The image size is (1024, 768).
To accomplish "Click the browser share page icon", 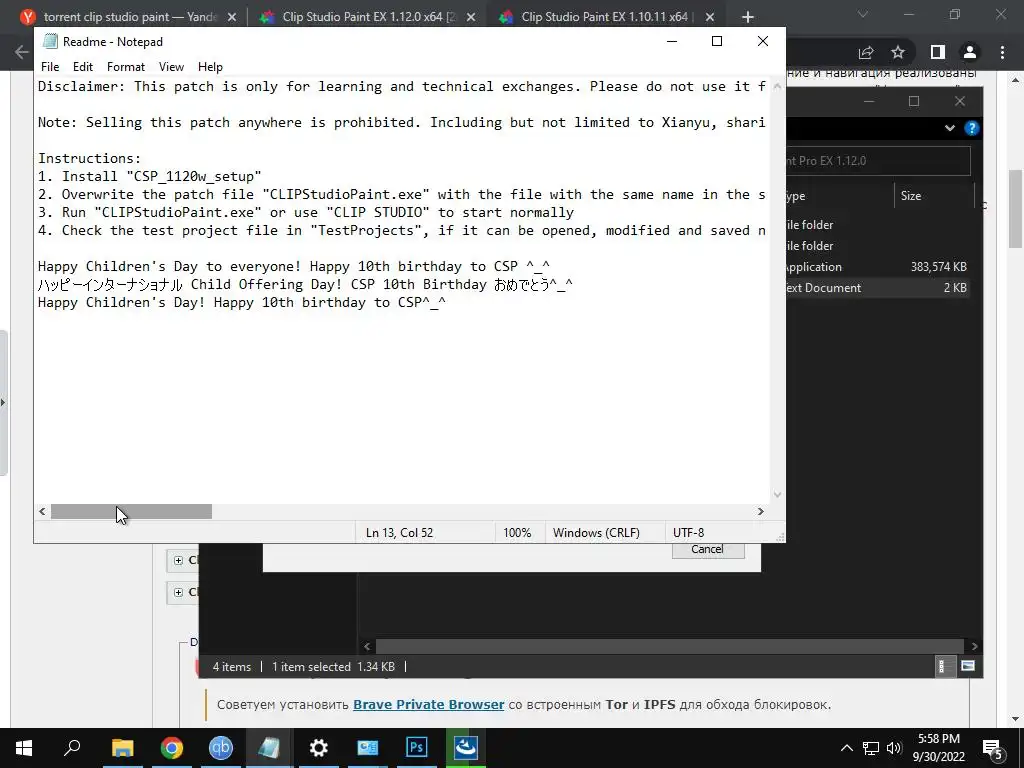I will pyautogui.click(x=866, y=52).
